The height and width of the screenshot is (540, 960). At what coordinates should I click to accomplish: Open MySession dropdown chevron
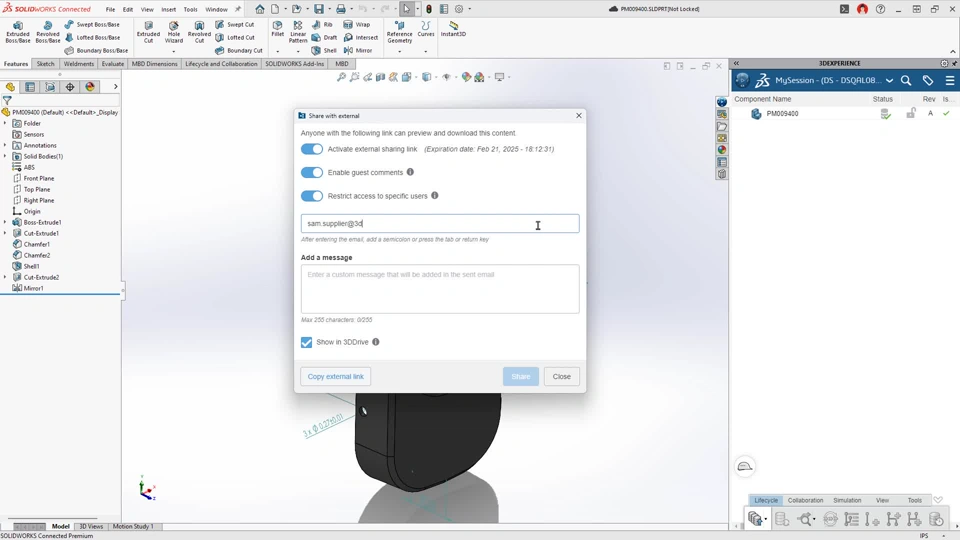889,80
